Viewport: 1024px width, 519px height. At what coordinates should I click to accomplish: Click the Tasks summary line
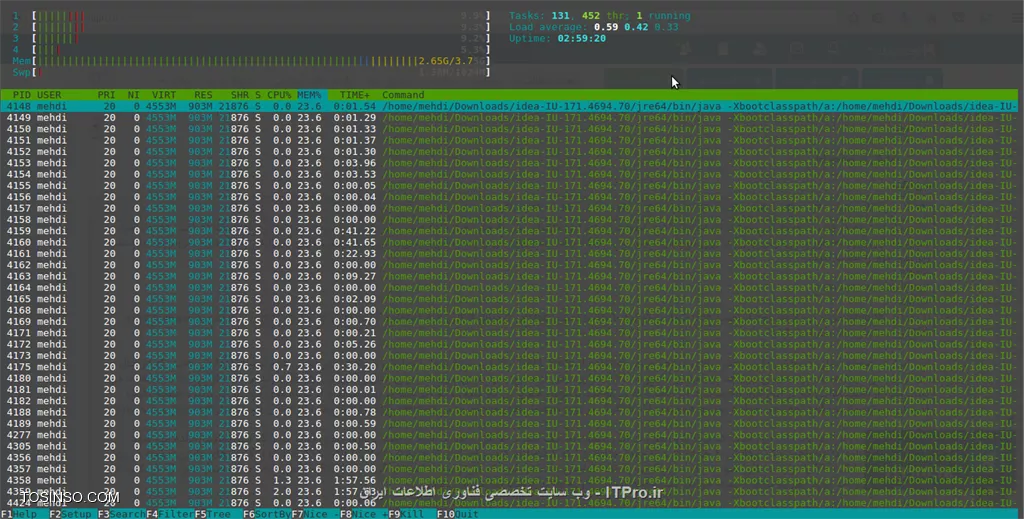point(600,16)
